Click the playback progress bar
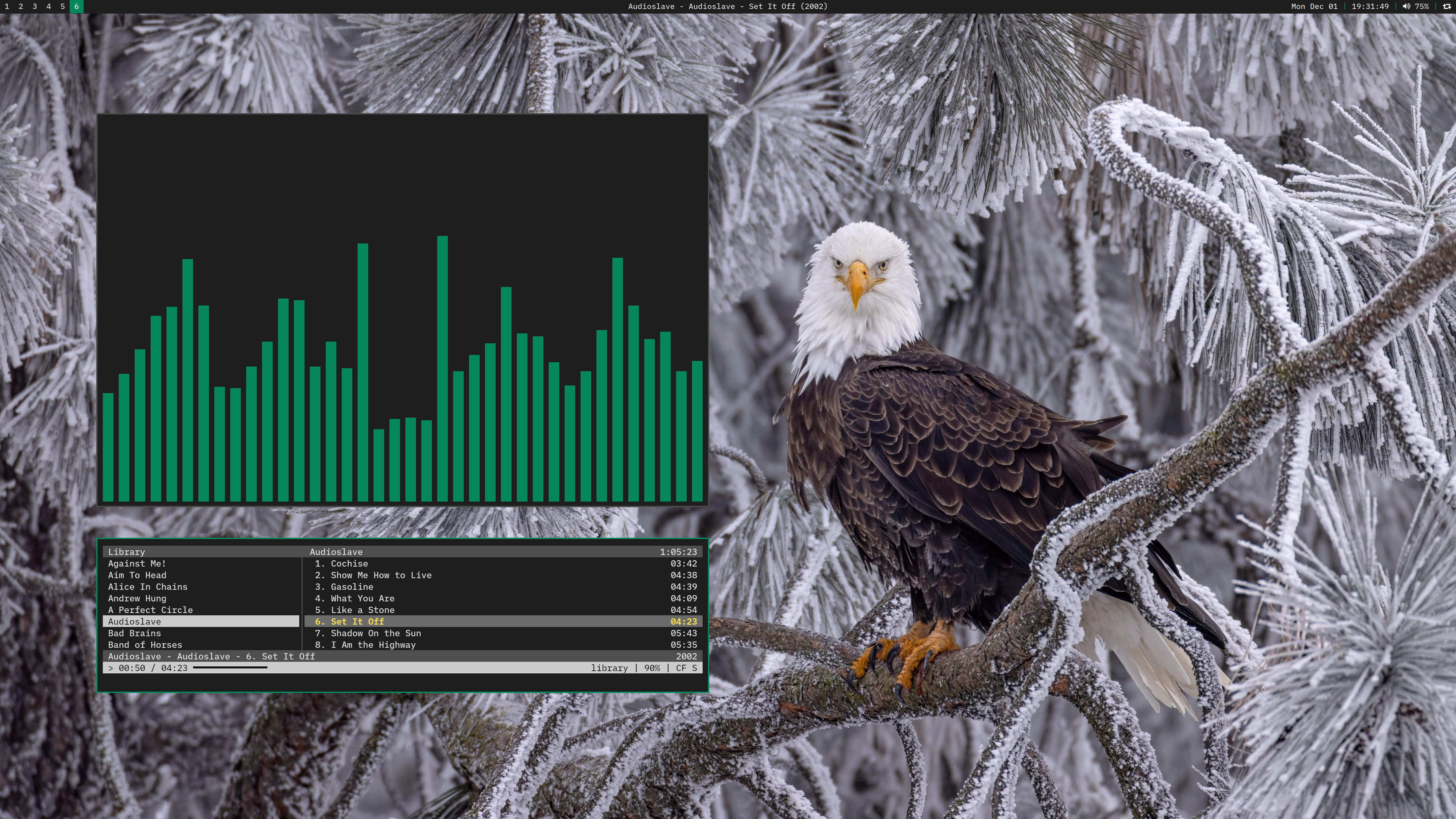Viewport: 1456px width, 819px height. 230,667
